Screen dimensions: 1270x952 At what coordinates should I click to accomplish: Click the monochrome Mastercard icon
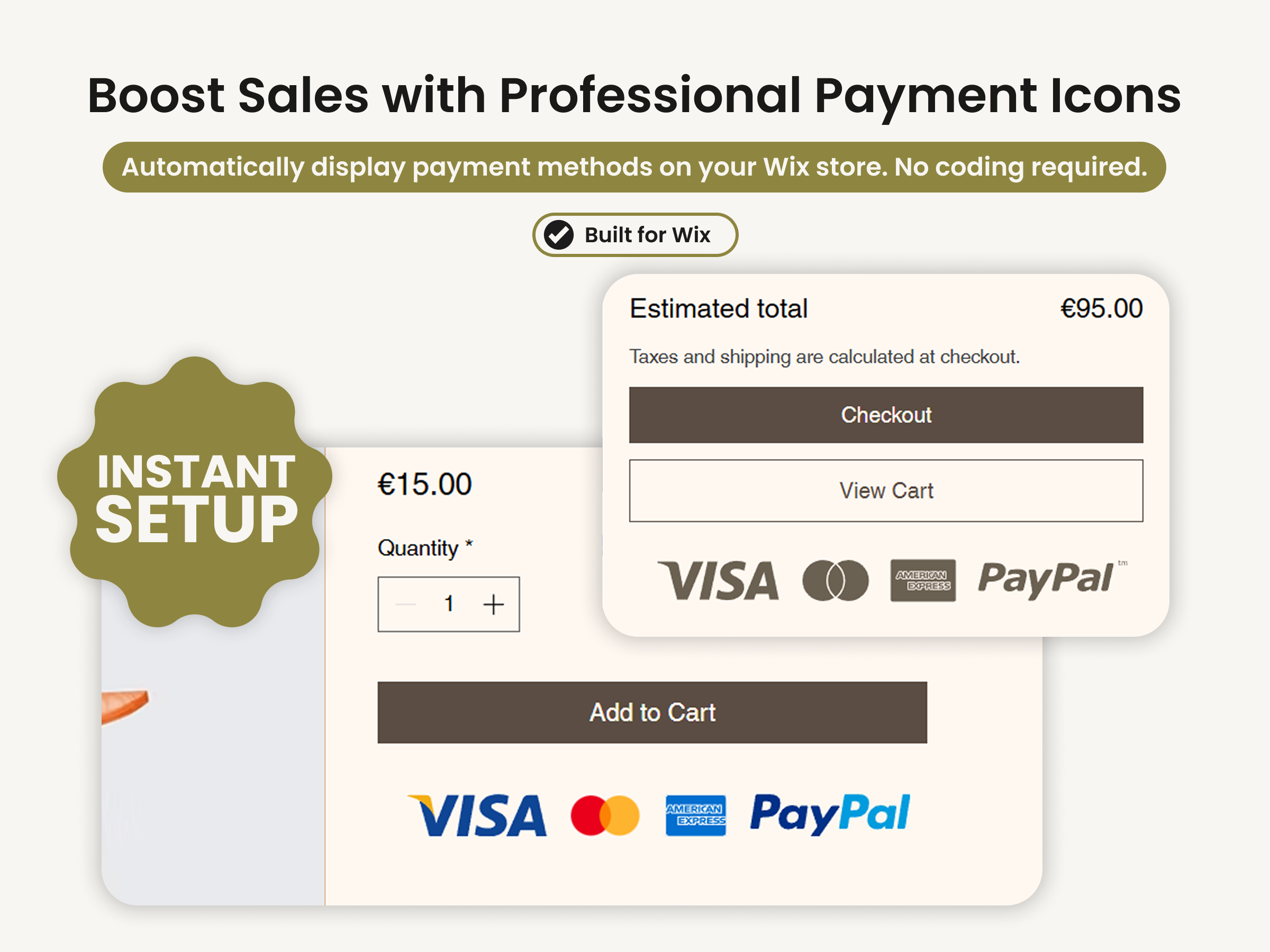[836, 581]
